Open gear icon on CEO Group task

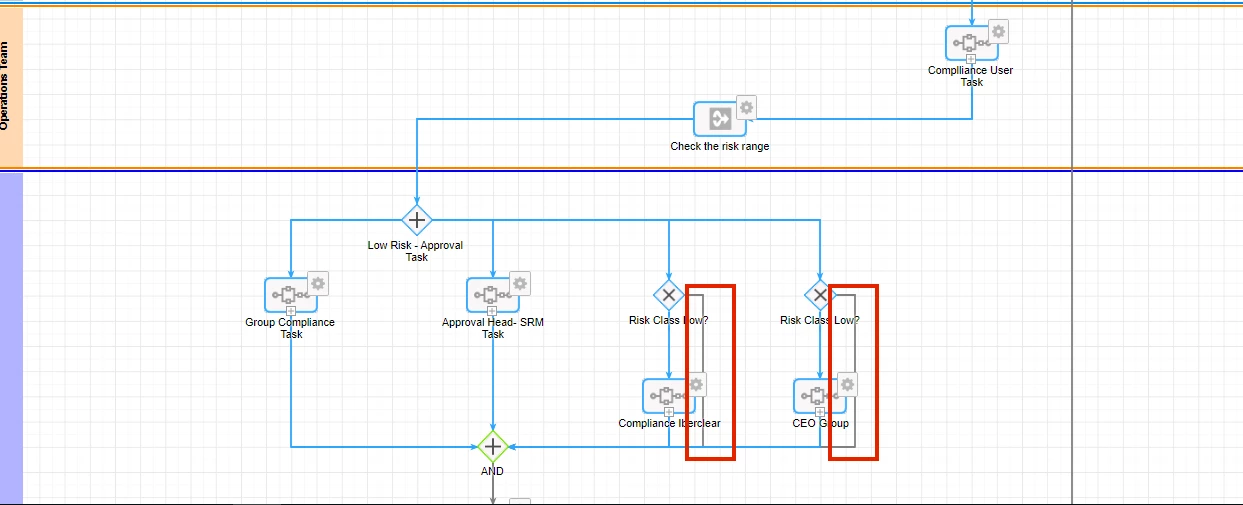pyautogui.click(x=848, y=384)
